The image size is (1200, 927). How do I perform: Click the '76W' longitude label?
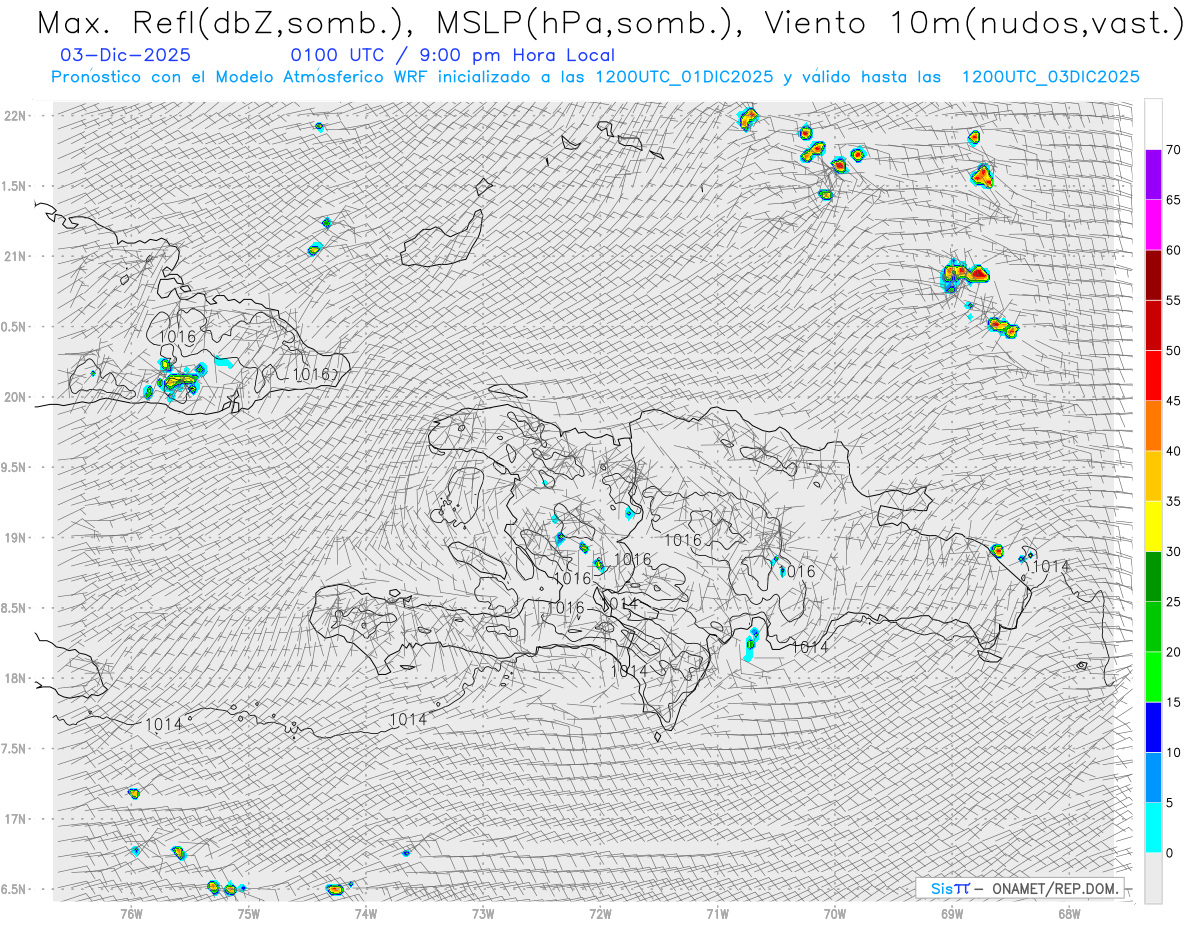(x=131, y=912)
